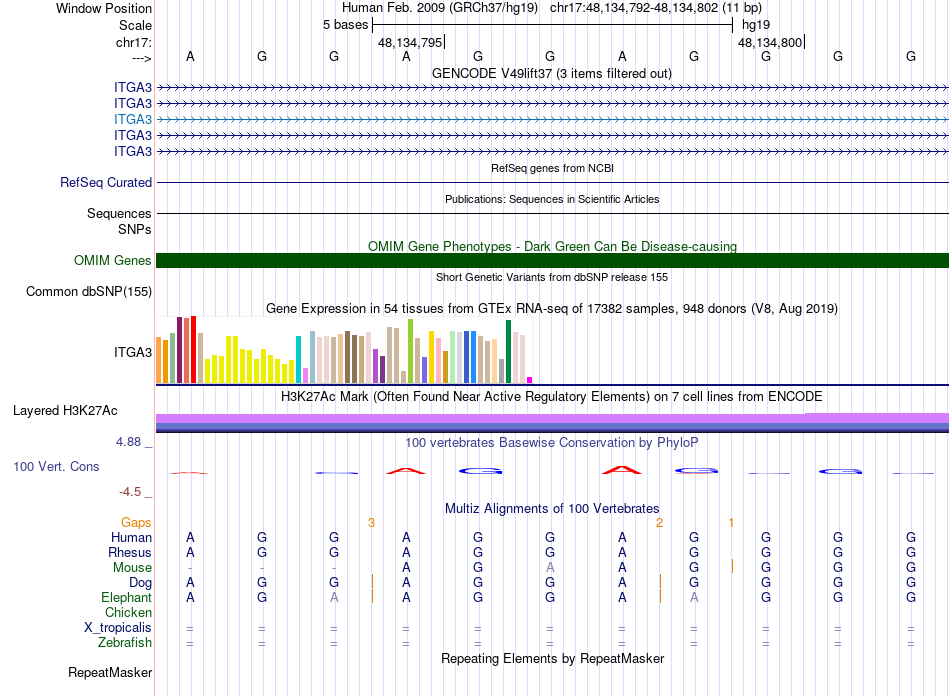950x696 pixels.
Task: Click the Mouse alignment row label
Action: [x=132, y=568]
